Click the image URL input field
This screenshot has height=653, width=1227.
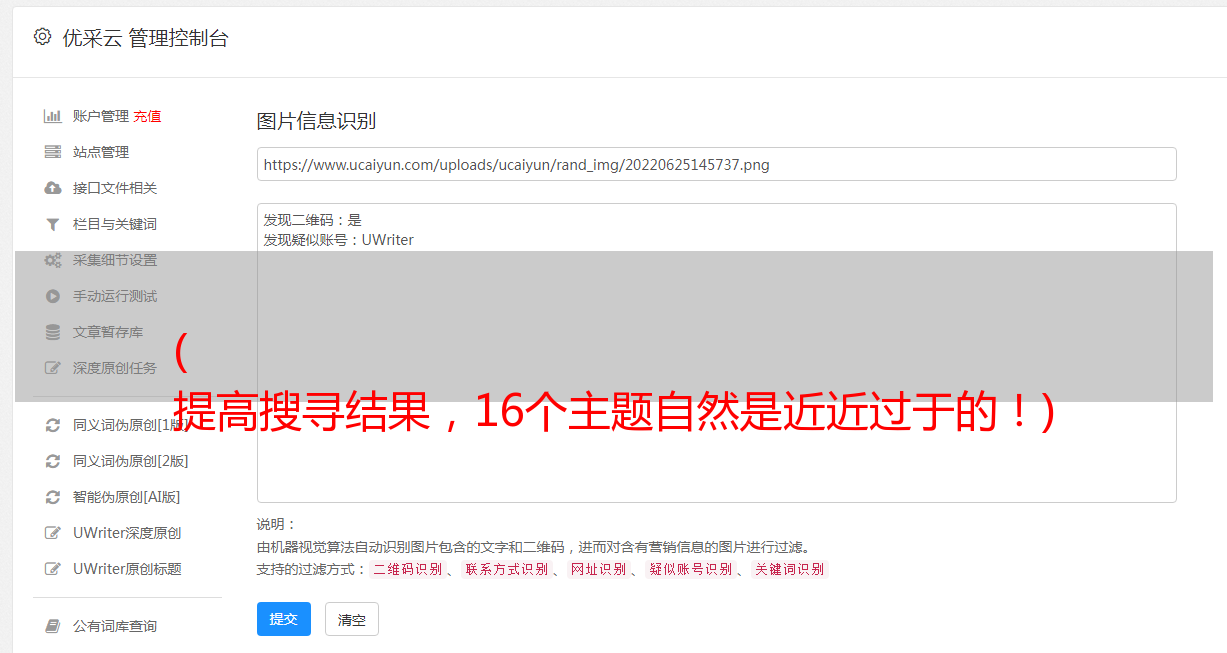pos(716,164)
